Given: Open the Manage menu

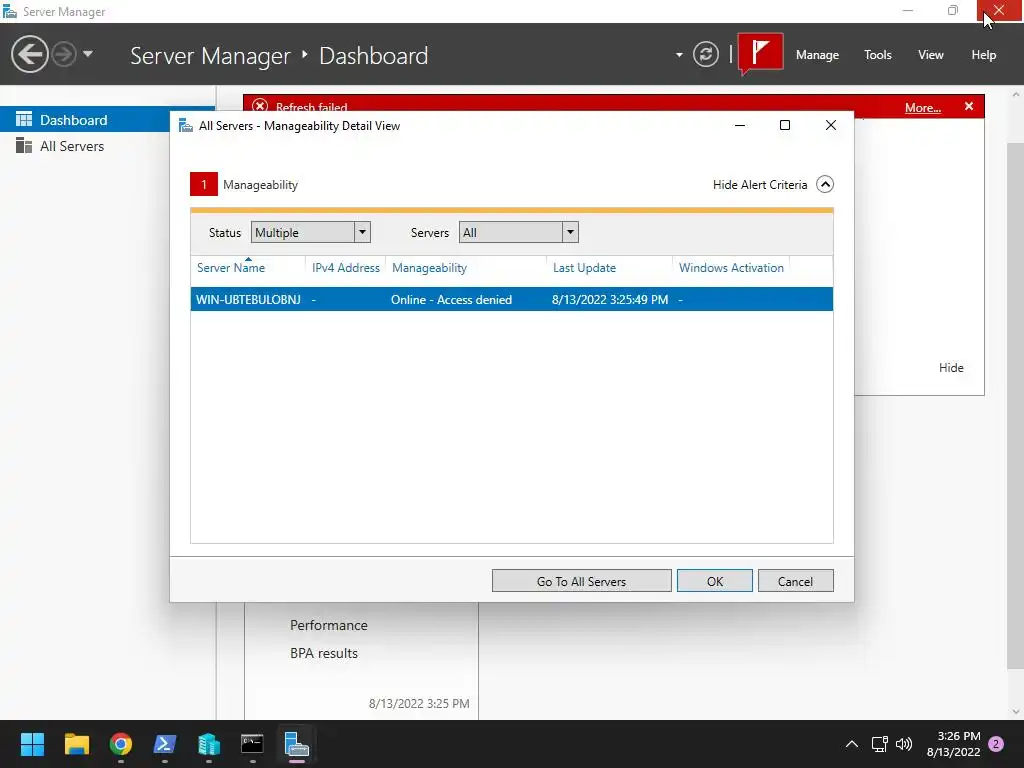Looking at the screenshot, I should 817,55.
